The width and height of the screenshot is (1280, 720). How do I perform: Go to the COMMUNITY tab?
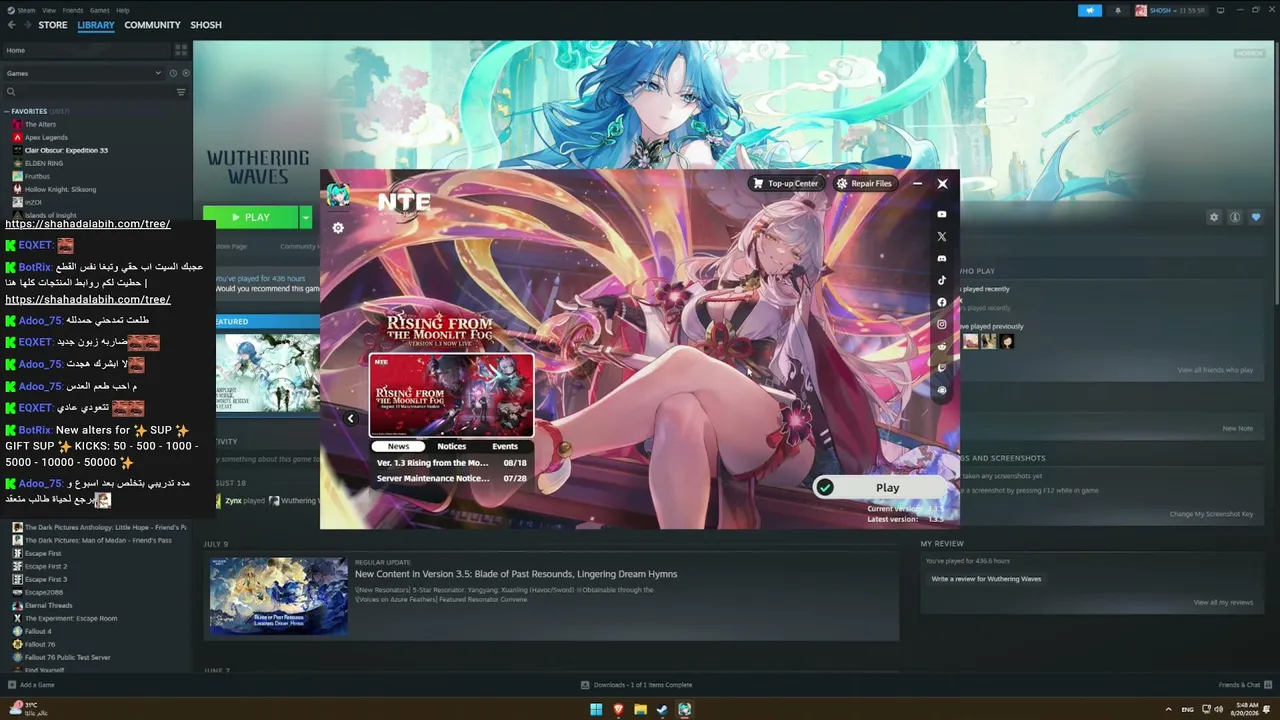coord(152,25)
